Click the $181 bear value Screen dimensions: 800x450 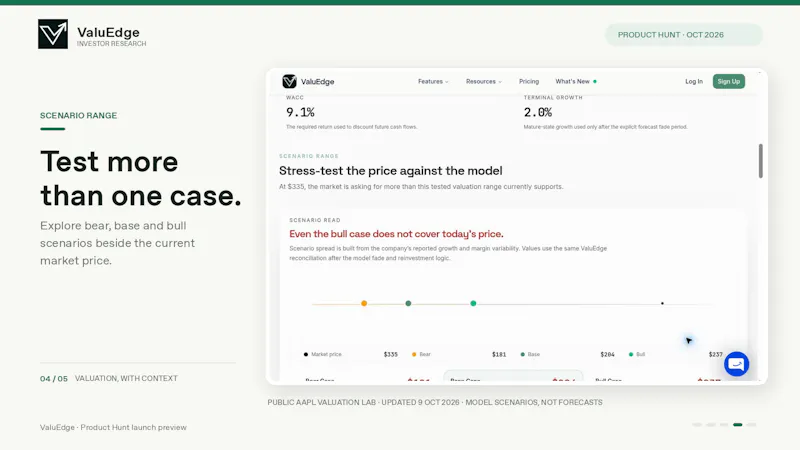(499, 354)
